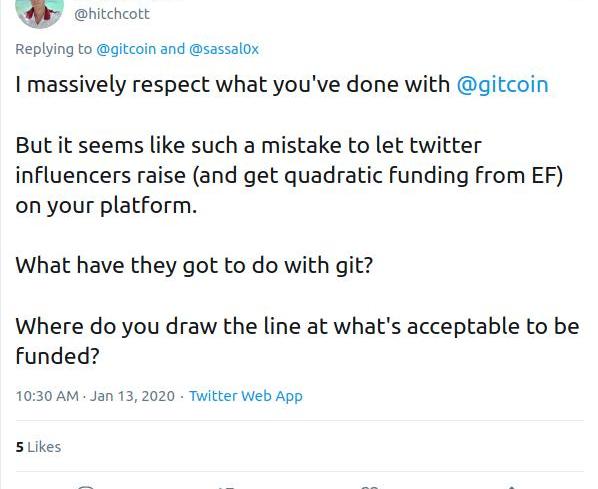Click the reply speech bubble icon

(x=85, y=487)
